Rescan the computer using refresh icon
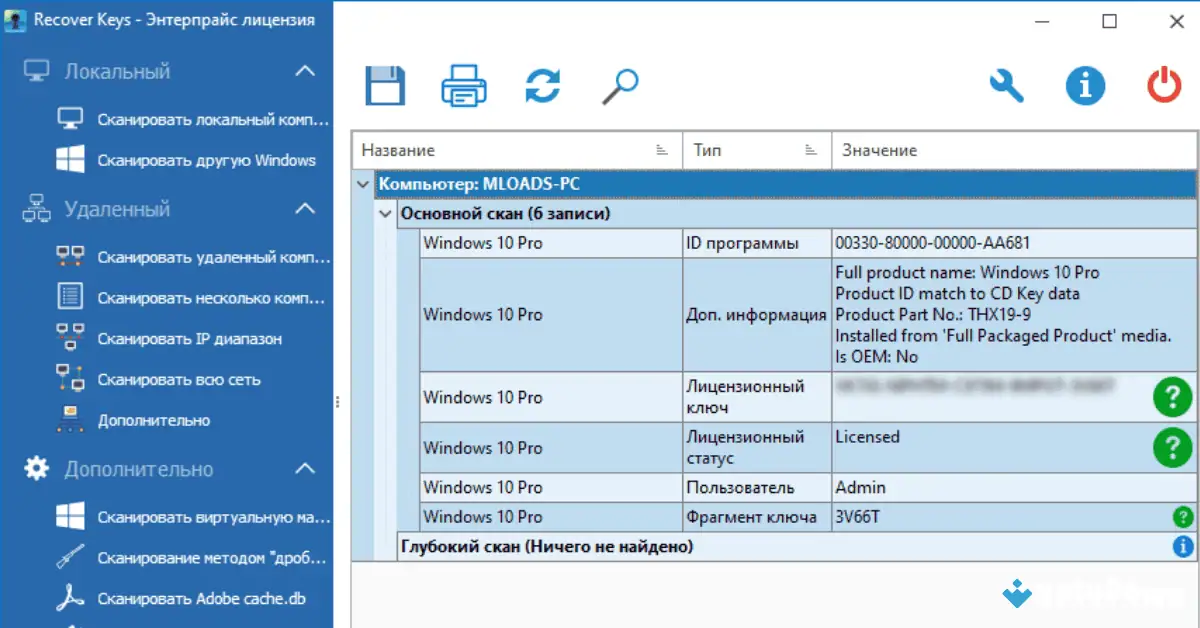Viewport: 1200px width, 628px height. tap(541, 86)
